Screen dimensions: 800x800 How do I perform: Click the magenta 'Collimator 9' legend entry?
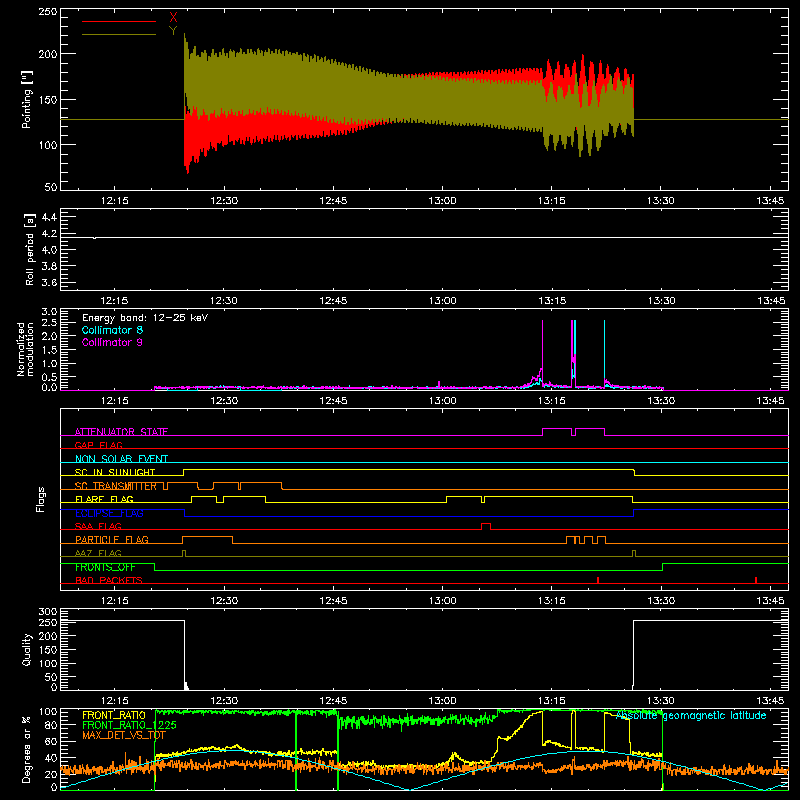[x=112, y=342]
